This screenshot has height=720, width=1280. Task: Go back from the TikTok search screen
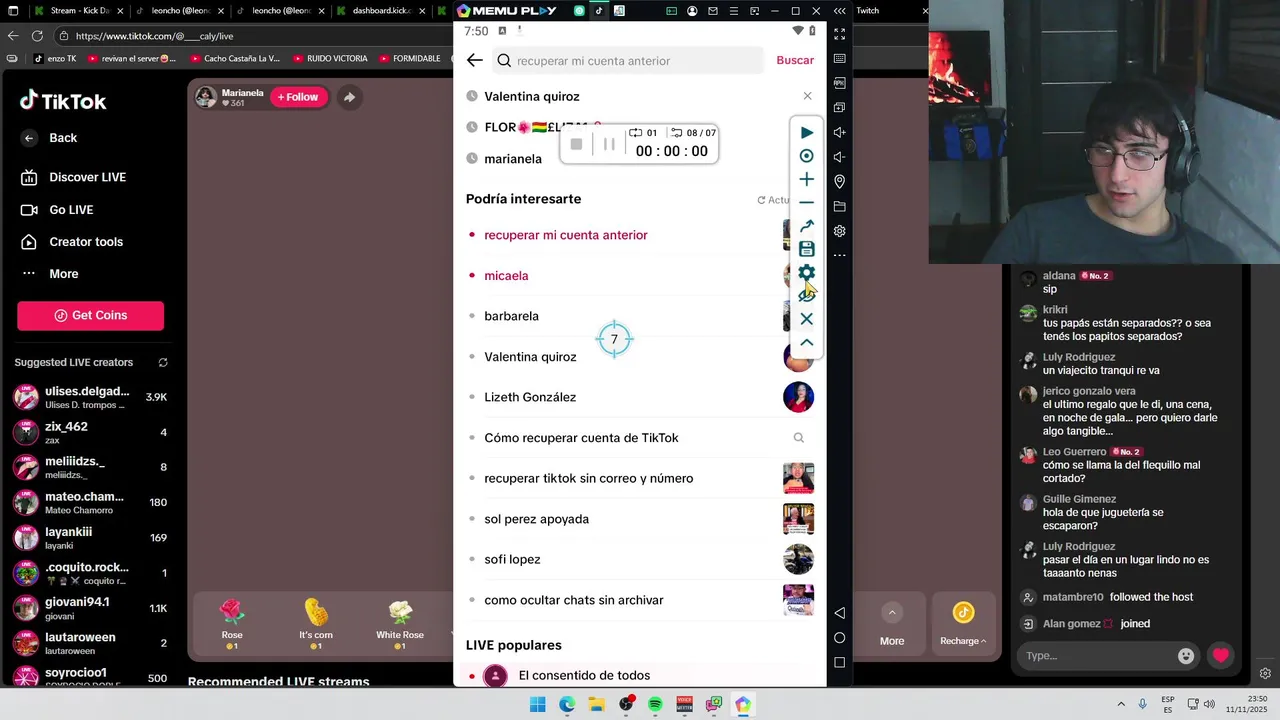[475, 60]
